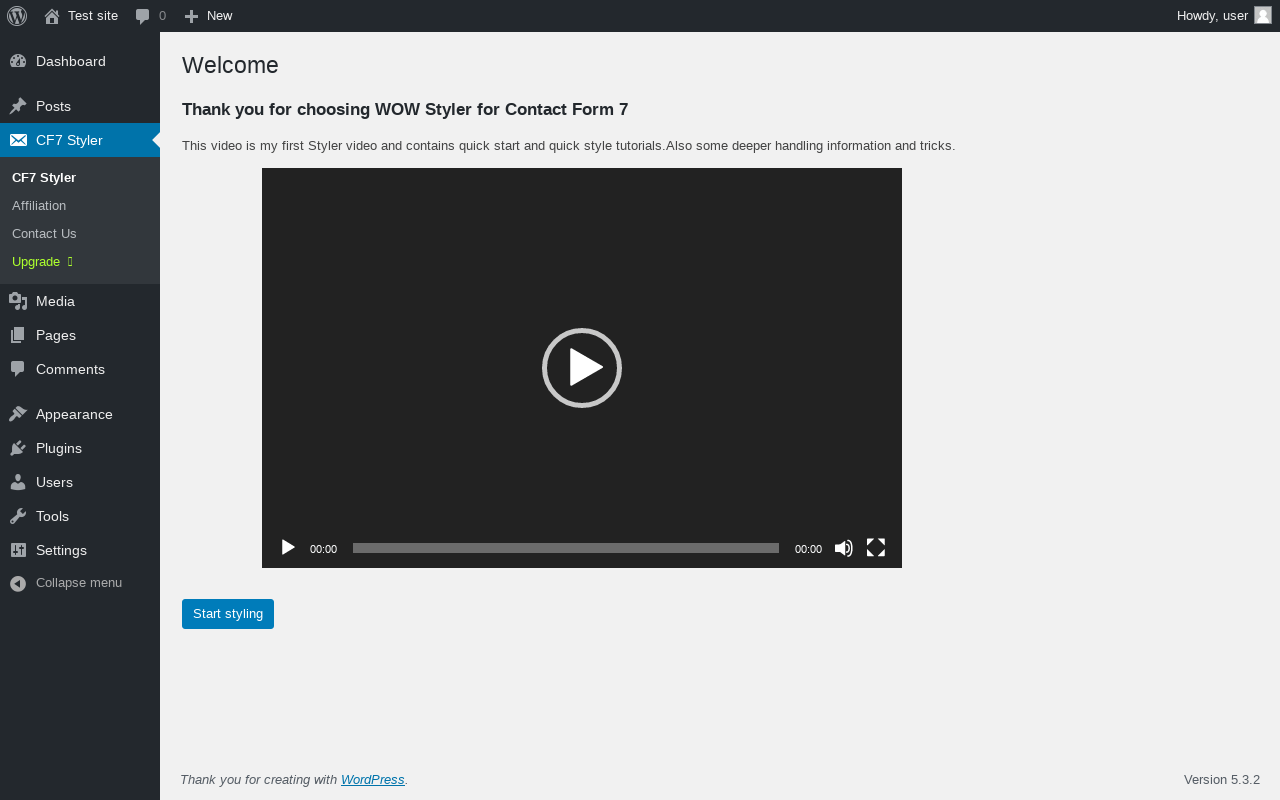1280x800 pixels.
Task: Mute the video using speaker icon
Action: 844,547
